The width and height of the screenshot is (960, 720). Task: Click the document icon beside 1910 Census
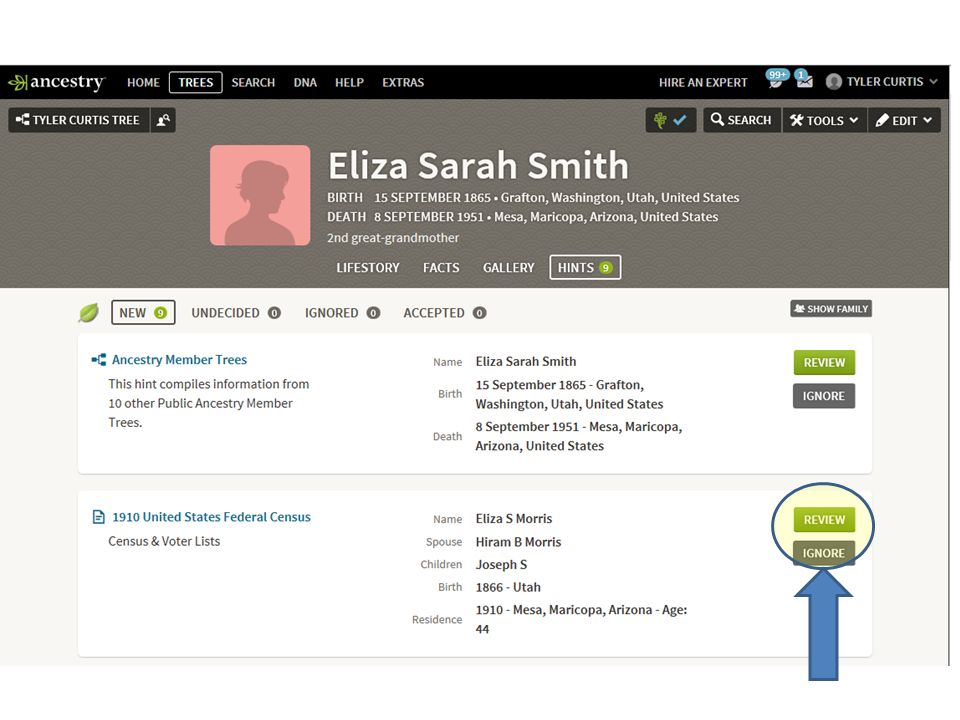[99, 517]
